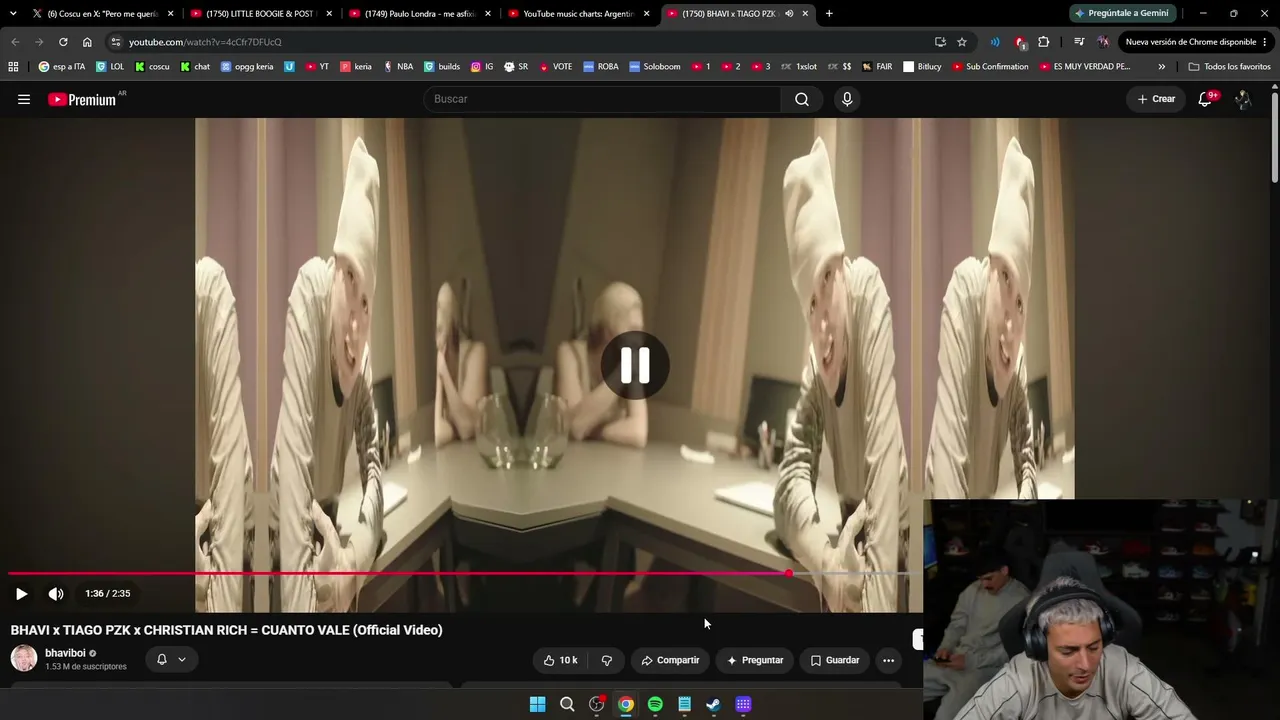Open Windows Start menu
The width and height of the screenshot is (1280, 720).
point(537,704)
